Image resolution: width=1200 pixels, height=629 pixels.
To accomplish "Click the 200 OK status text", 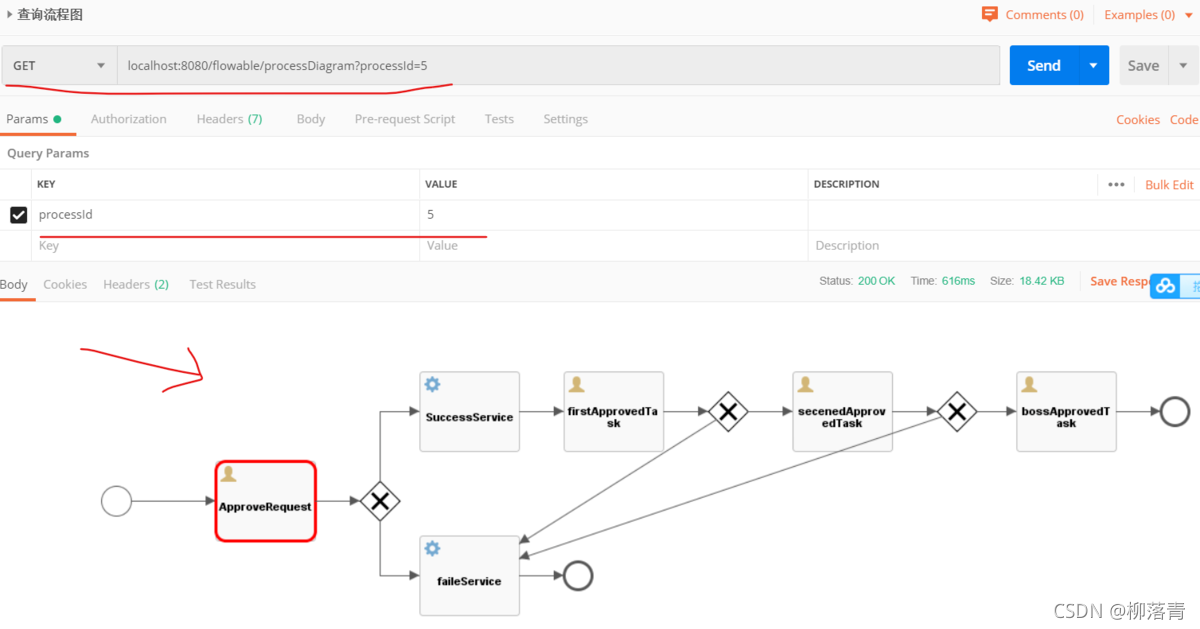I will click(877, 281).
